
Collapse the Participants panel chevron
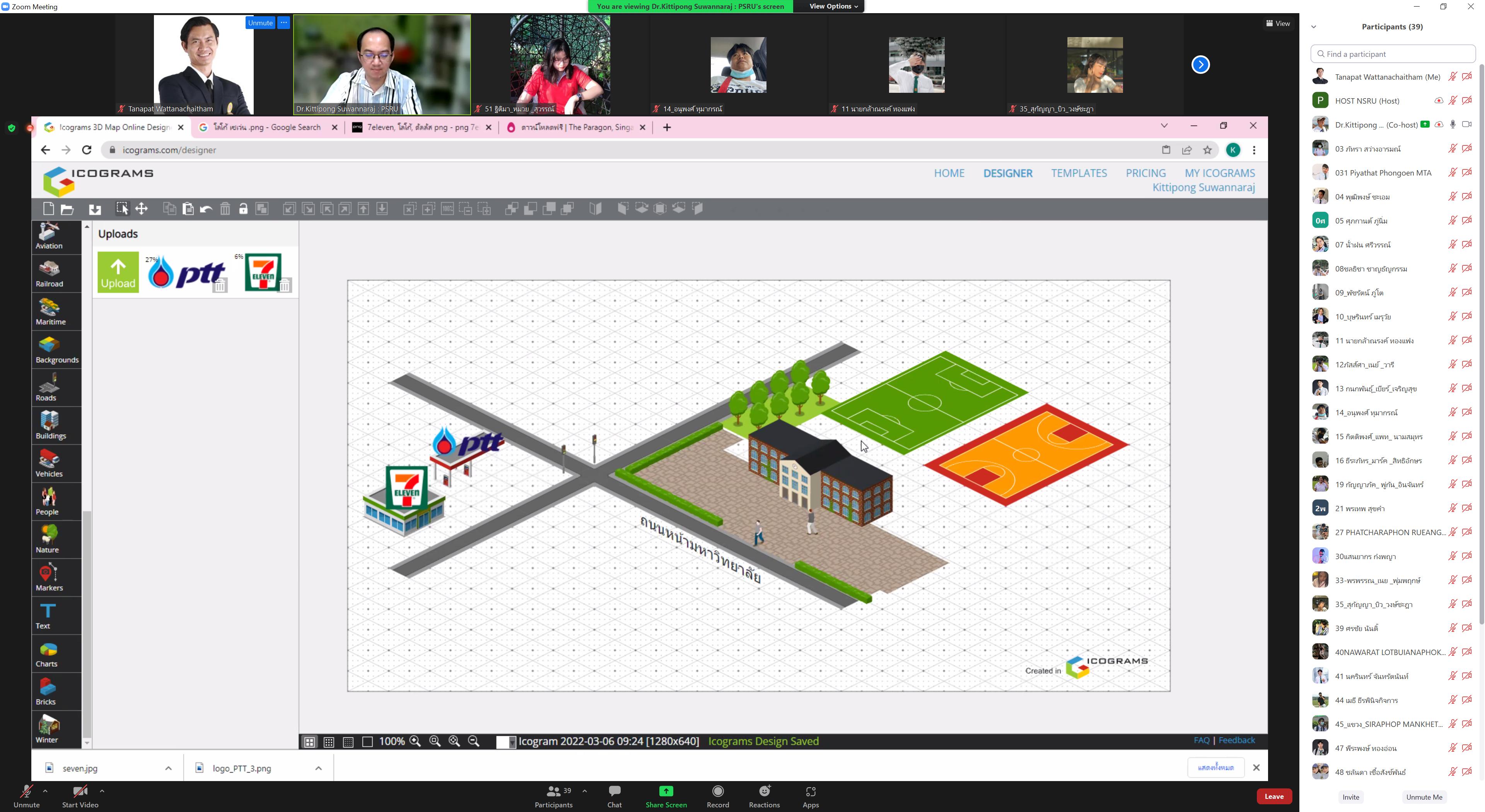pyautogui.click(x=1314, y=27)
